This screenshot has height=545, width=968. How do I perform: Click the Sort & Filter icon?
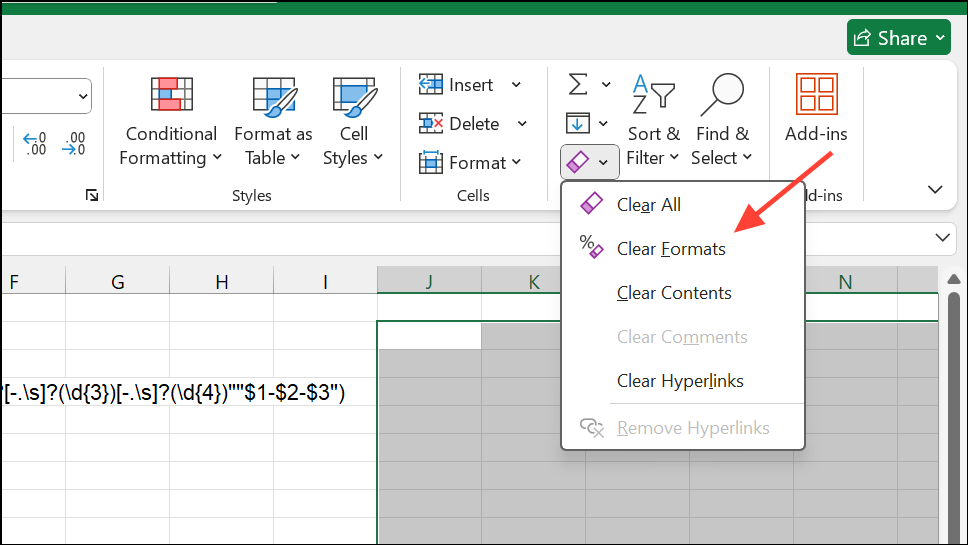click(x=653, y=96)
